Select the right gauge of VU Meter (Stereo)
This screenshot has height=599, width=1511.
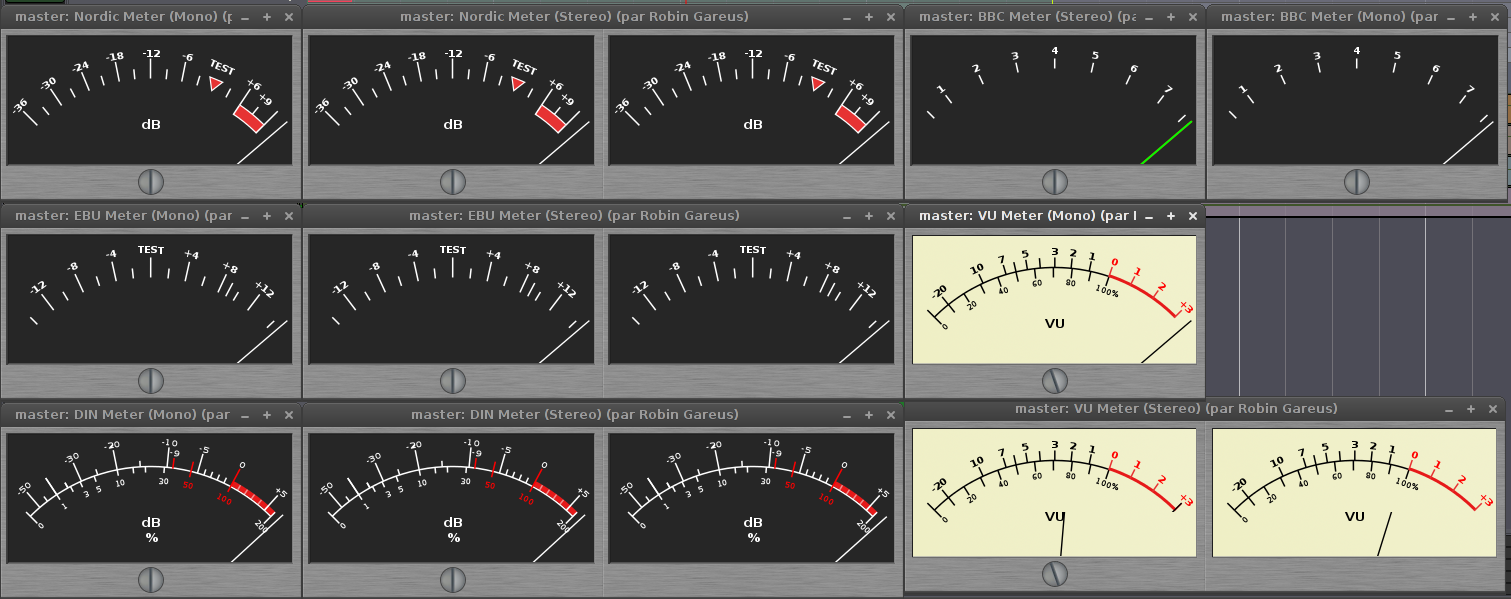coord(1356,492)
